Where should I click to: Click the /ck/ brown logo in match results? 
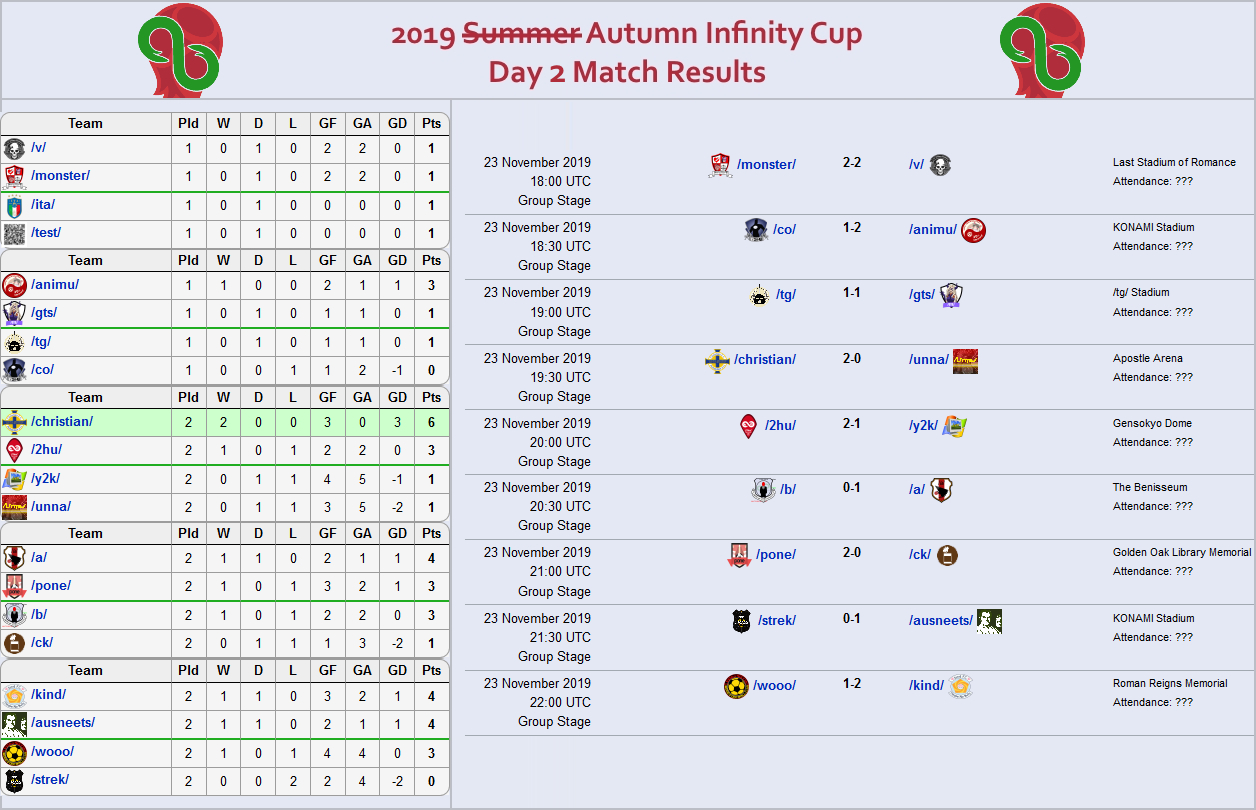(947, 555)
